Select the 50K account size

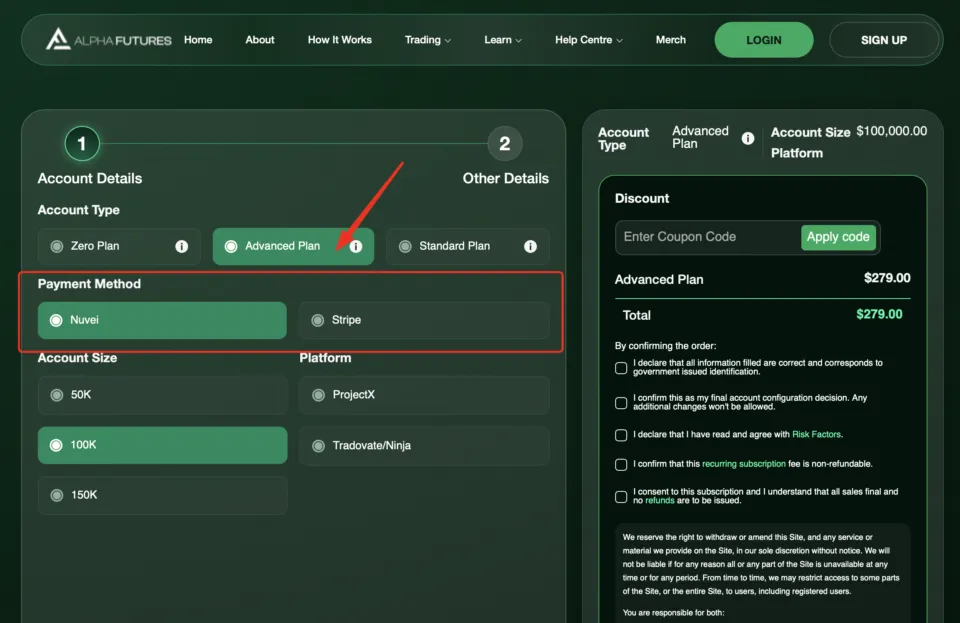pos(160,395)
